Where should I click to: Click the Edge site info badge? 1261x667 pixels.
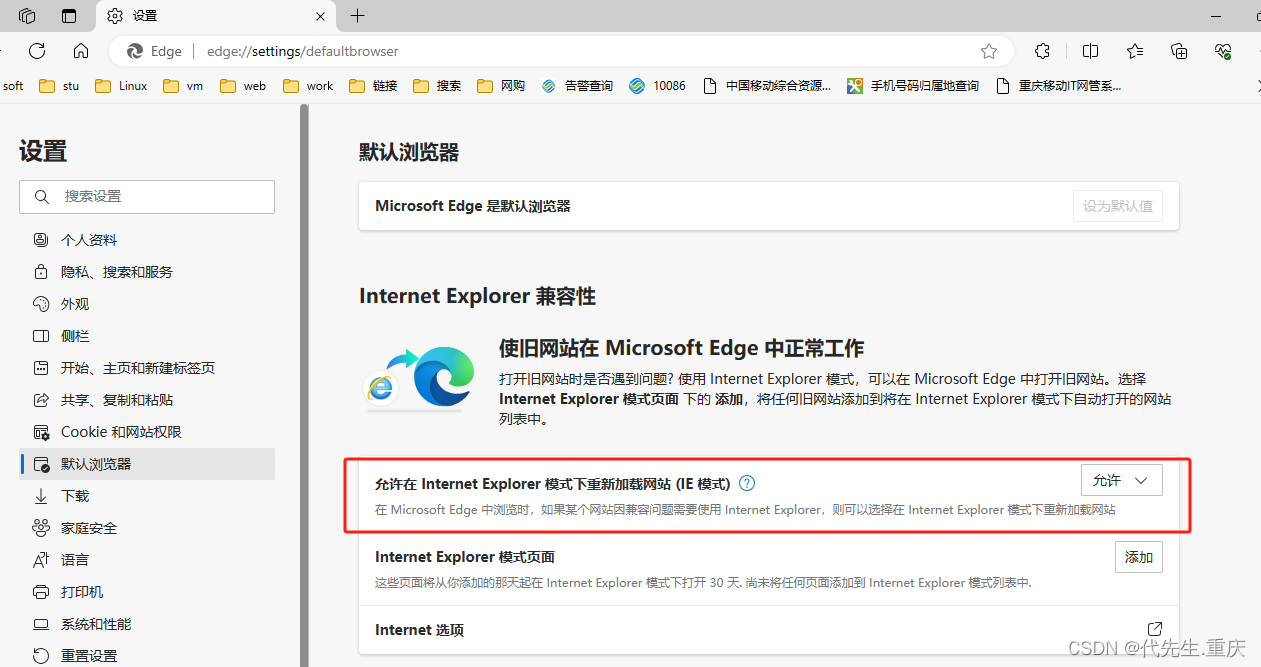(x=154, y=51)
